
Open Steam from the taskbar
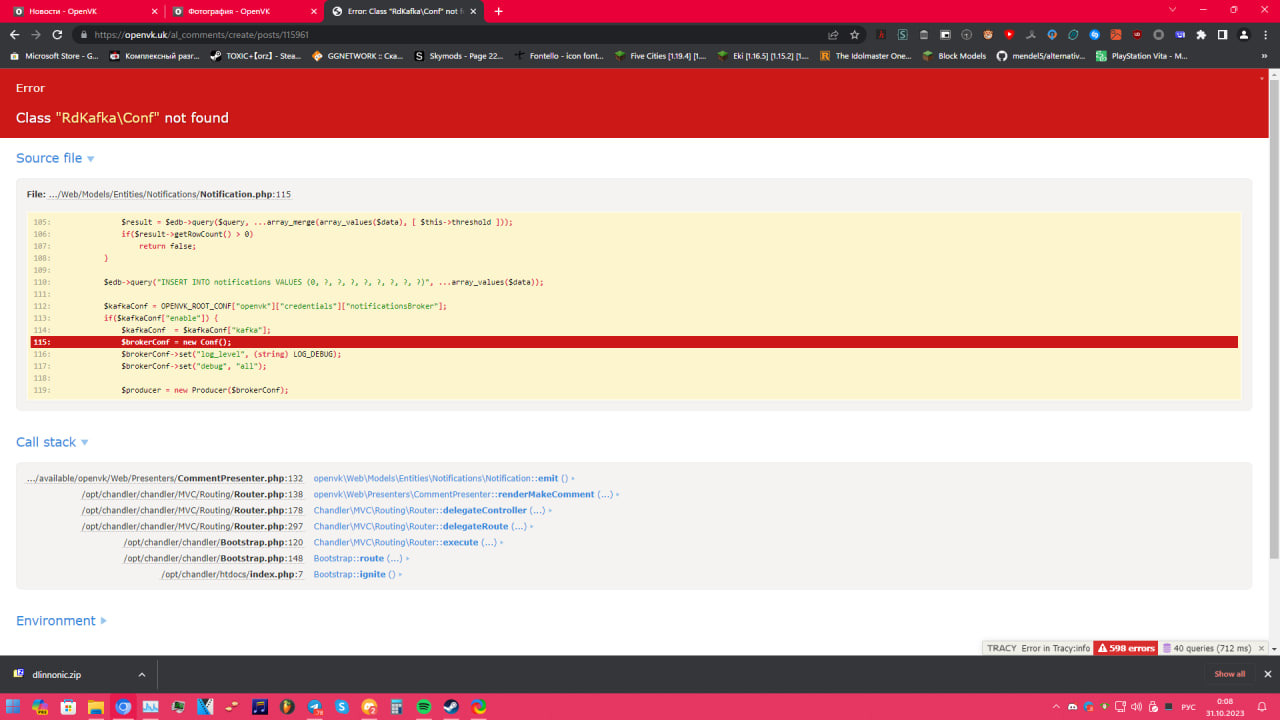(x=451, y=707)
